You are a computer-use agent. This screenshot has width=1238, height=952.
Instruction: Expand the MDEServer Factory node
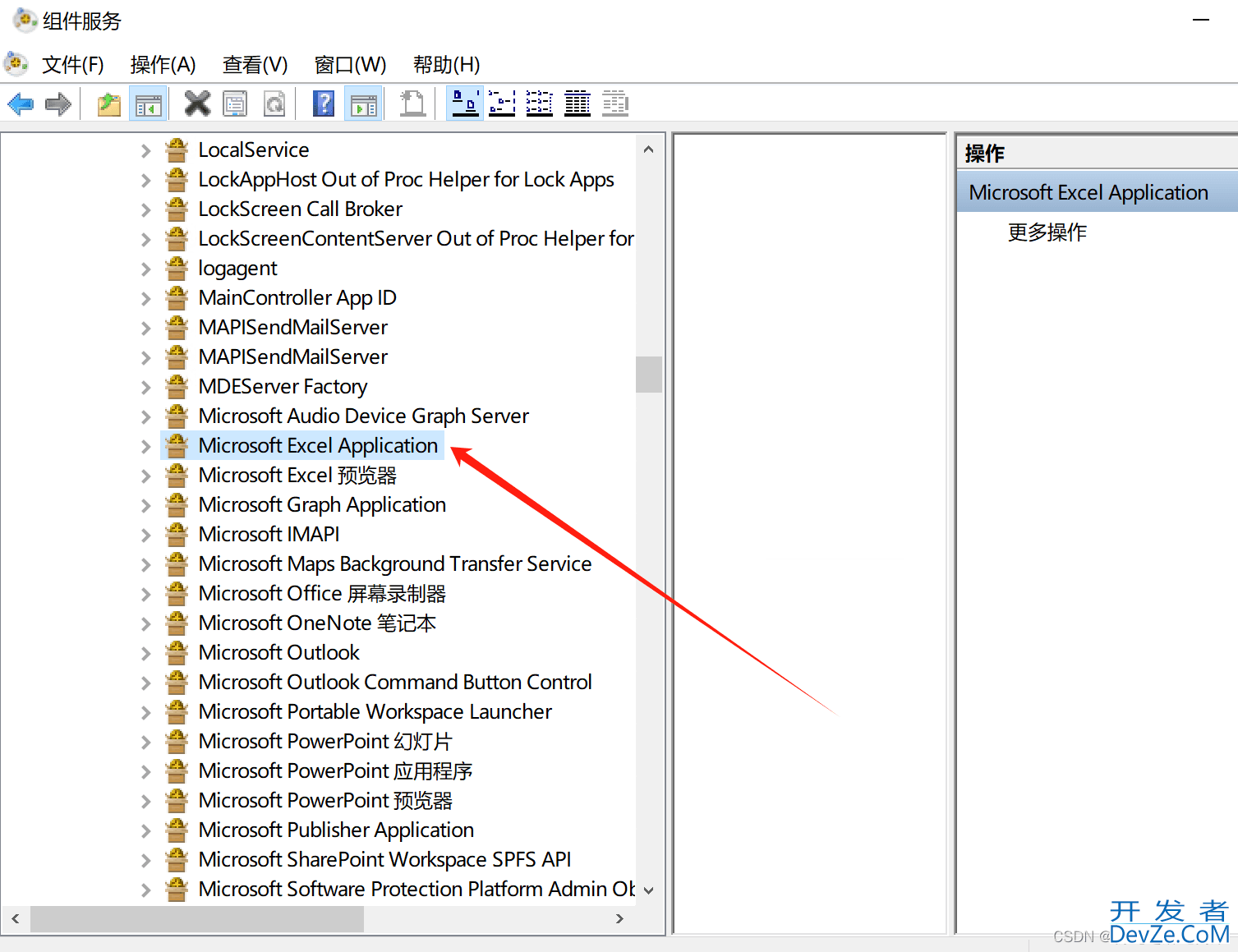(145, 387)
